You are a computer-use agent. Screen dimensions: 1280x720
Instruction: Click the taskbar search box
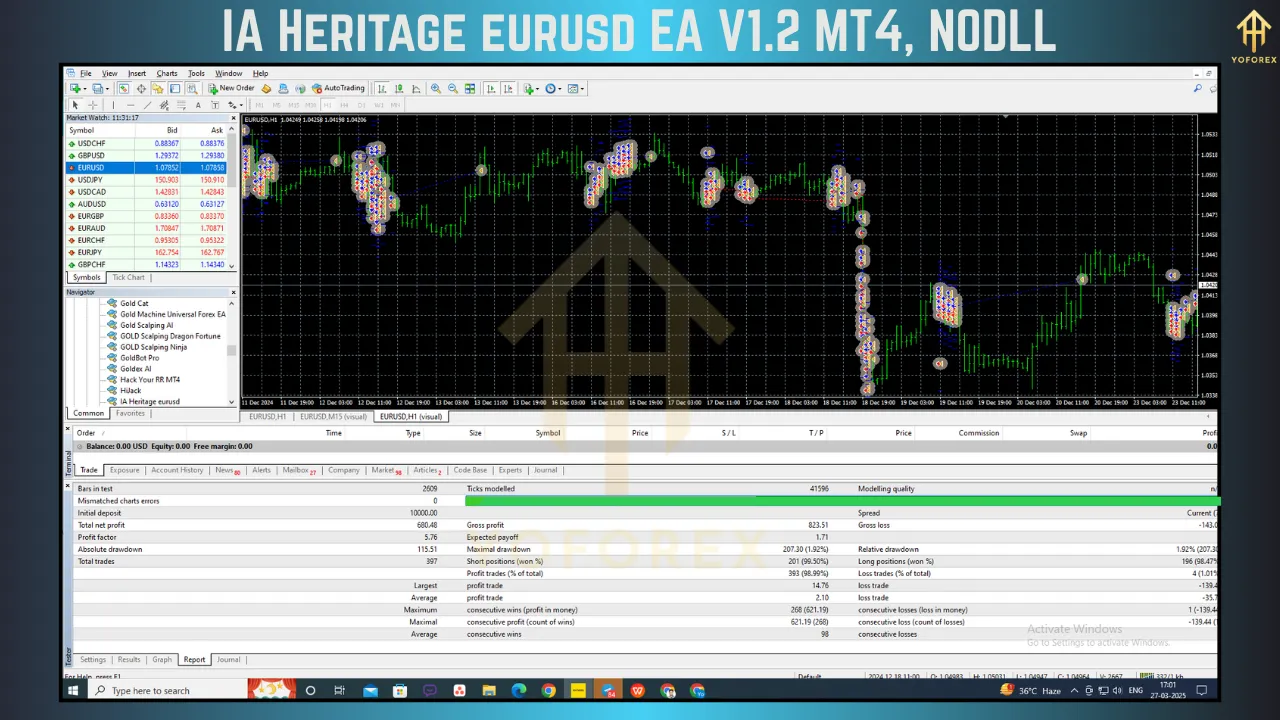pyautogui.click(x=167, y=691)
